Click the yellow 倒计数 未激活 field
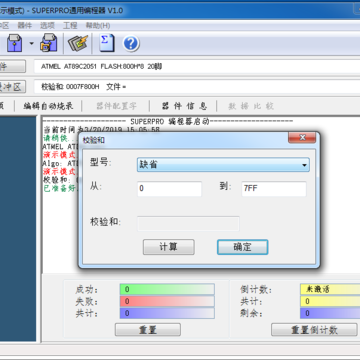360x360 pixels. point(330,289)
